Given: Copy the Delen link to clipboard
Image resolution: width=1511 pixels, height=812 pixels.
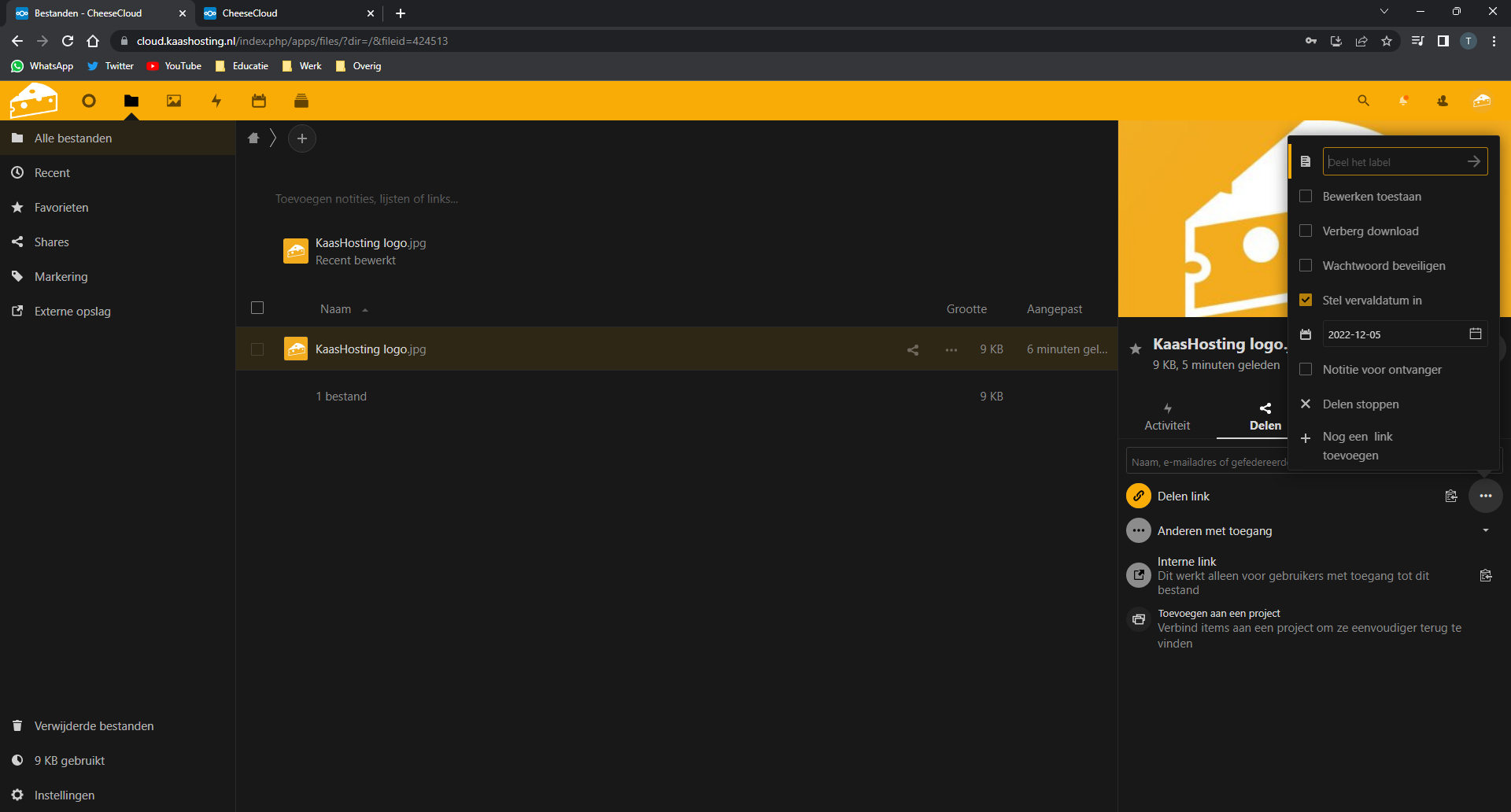Looking at the screenshot, I should [1451, 496].
